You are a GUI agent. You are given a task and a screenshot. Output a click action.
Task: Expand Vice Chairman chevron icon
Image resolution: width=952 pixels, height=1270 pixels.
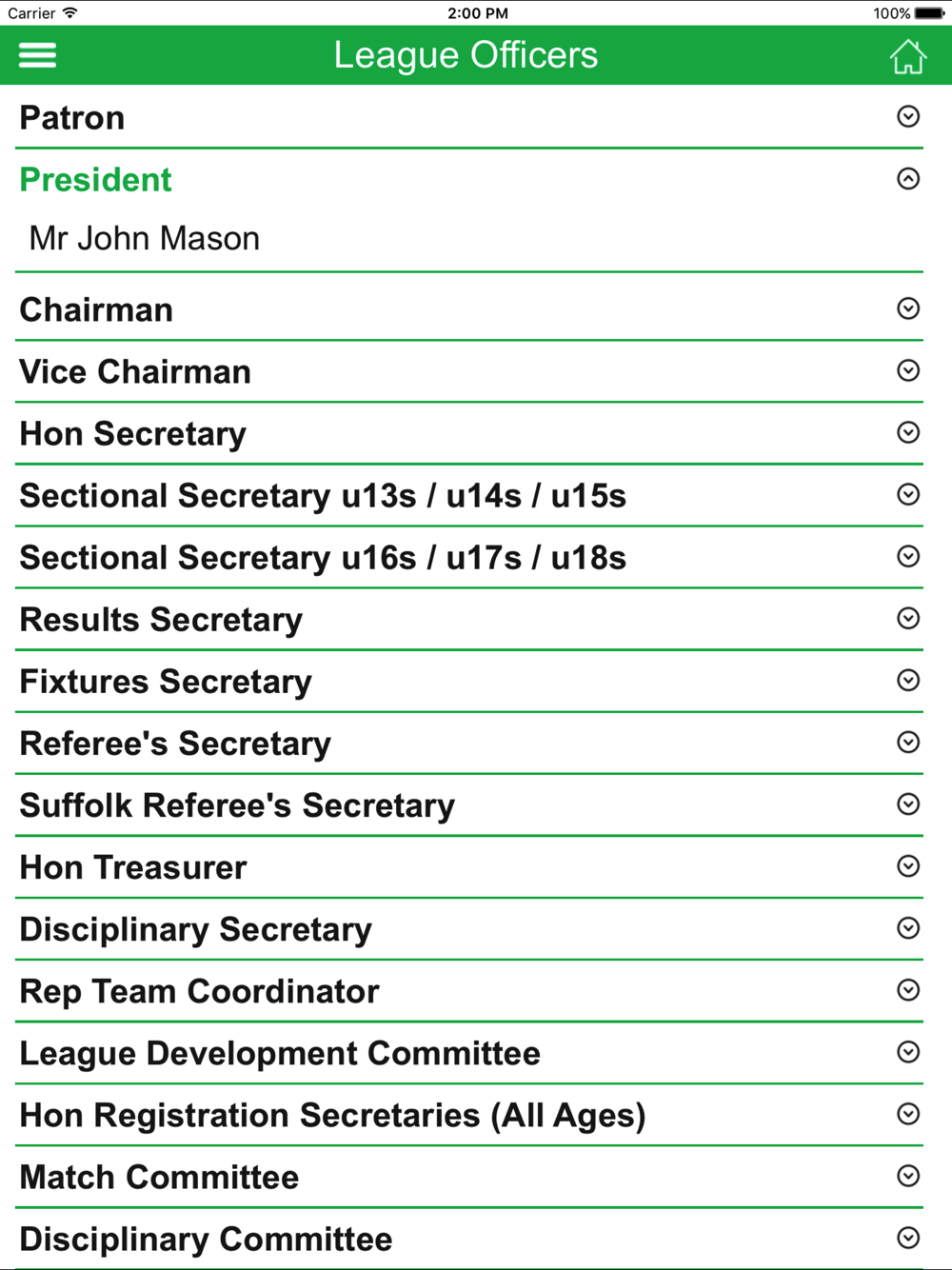coord(908,370)
